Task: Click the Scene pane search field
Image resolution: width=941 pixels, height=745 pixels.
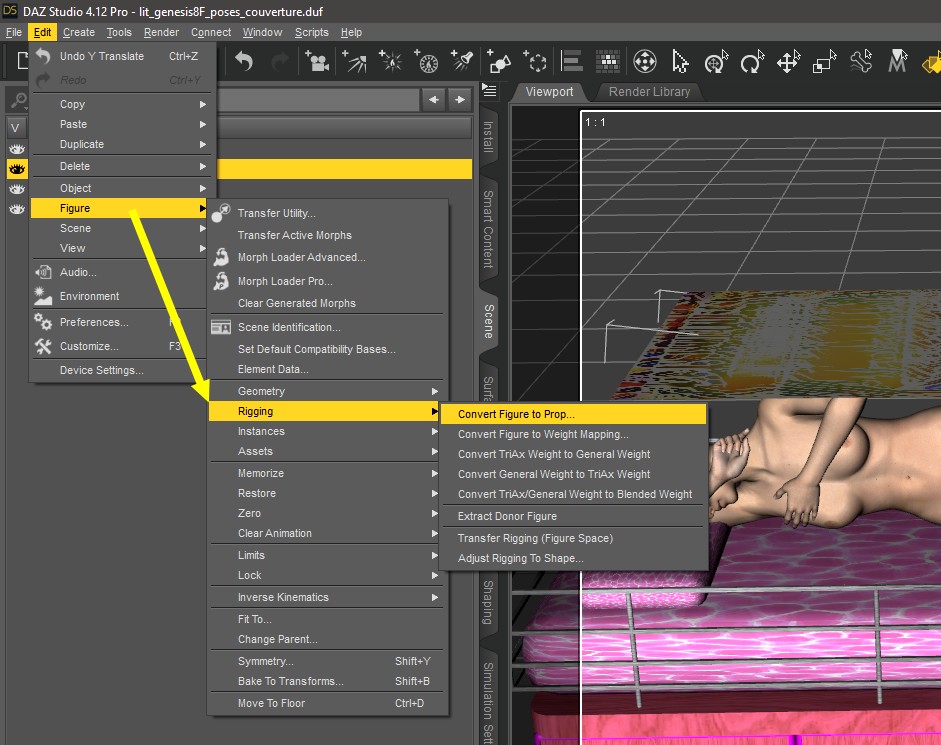Action: [318, 100]
